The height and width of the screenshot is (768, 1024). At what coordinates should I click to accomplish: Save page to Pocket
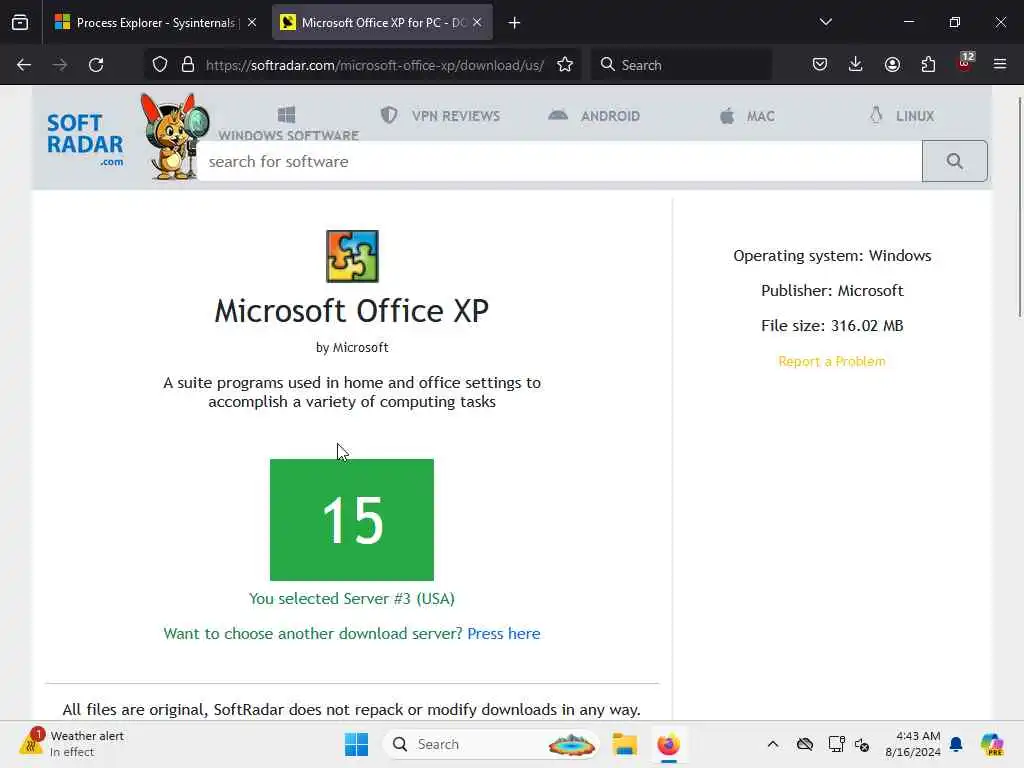point(820,65)
